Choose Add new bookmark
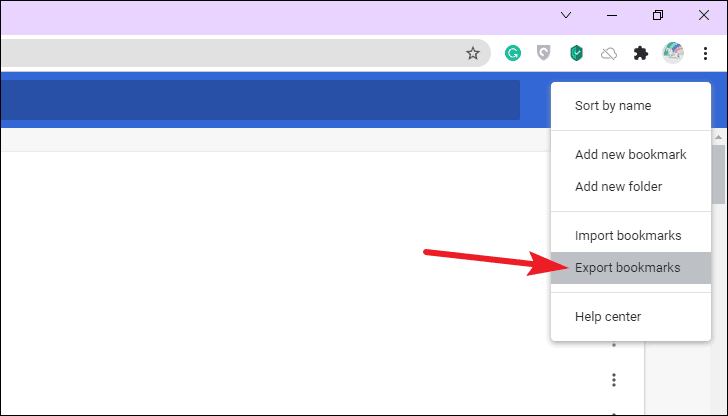This screenshot has height=416, width=728. (x=630, y=155)
